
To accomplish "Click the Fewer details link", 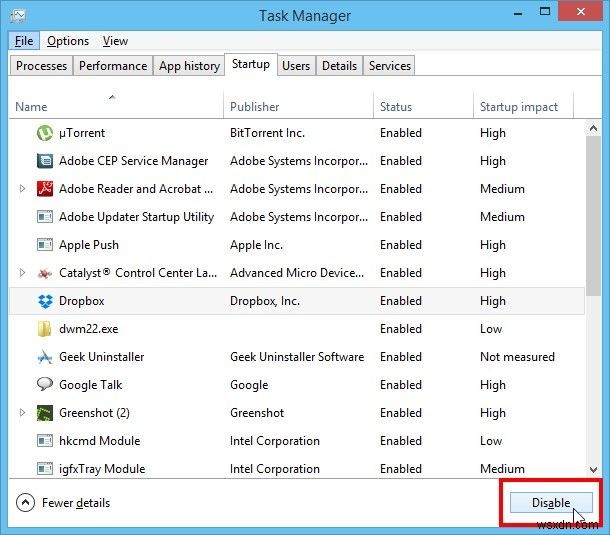I will [76, 503].
